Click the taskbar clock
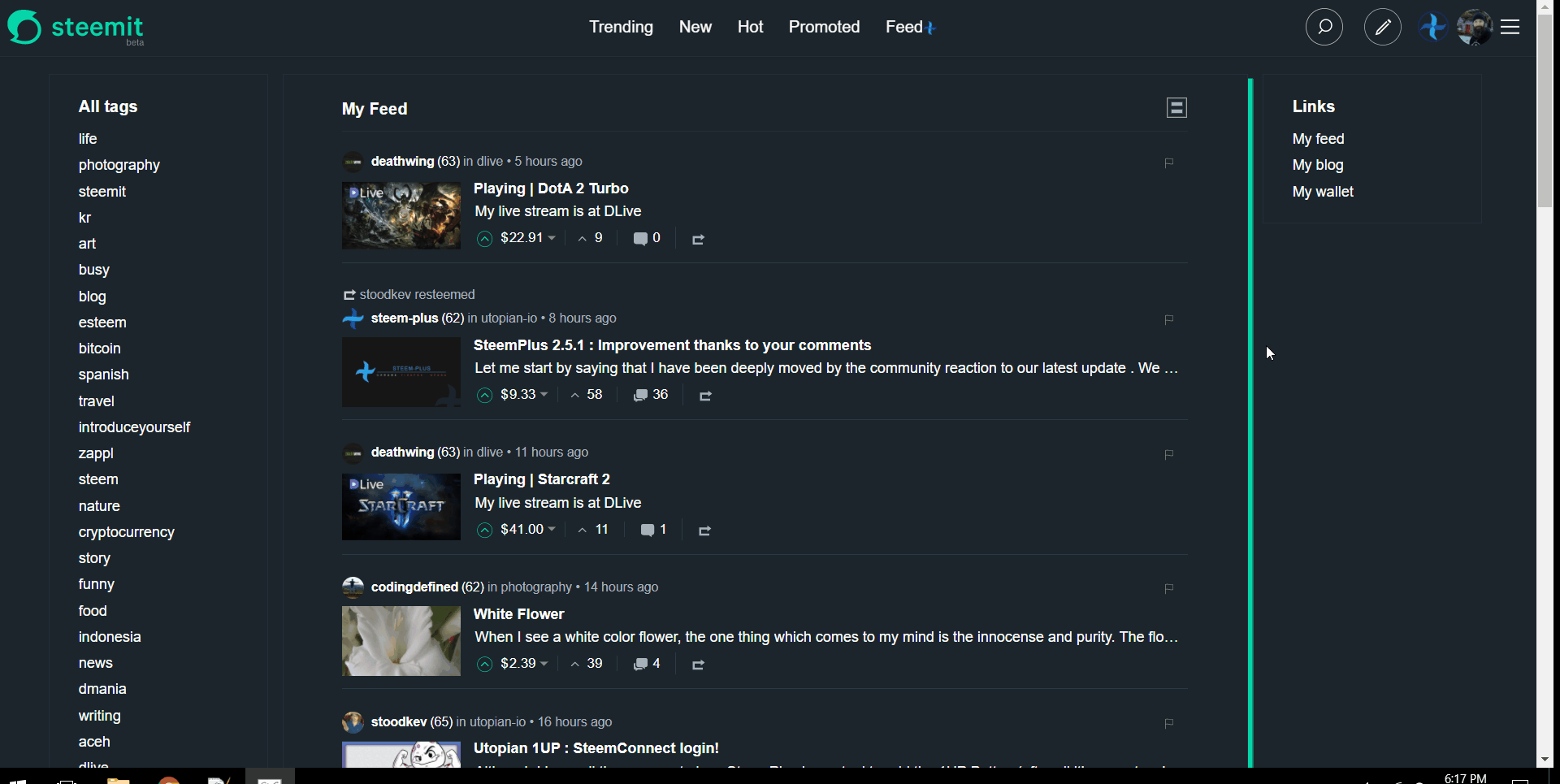 tap(1466, 778)
